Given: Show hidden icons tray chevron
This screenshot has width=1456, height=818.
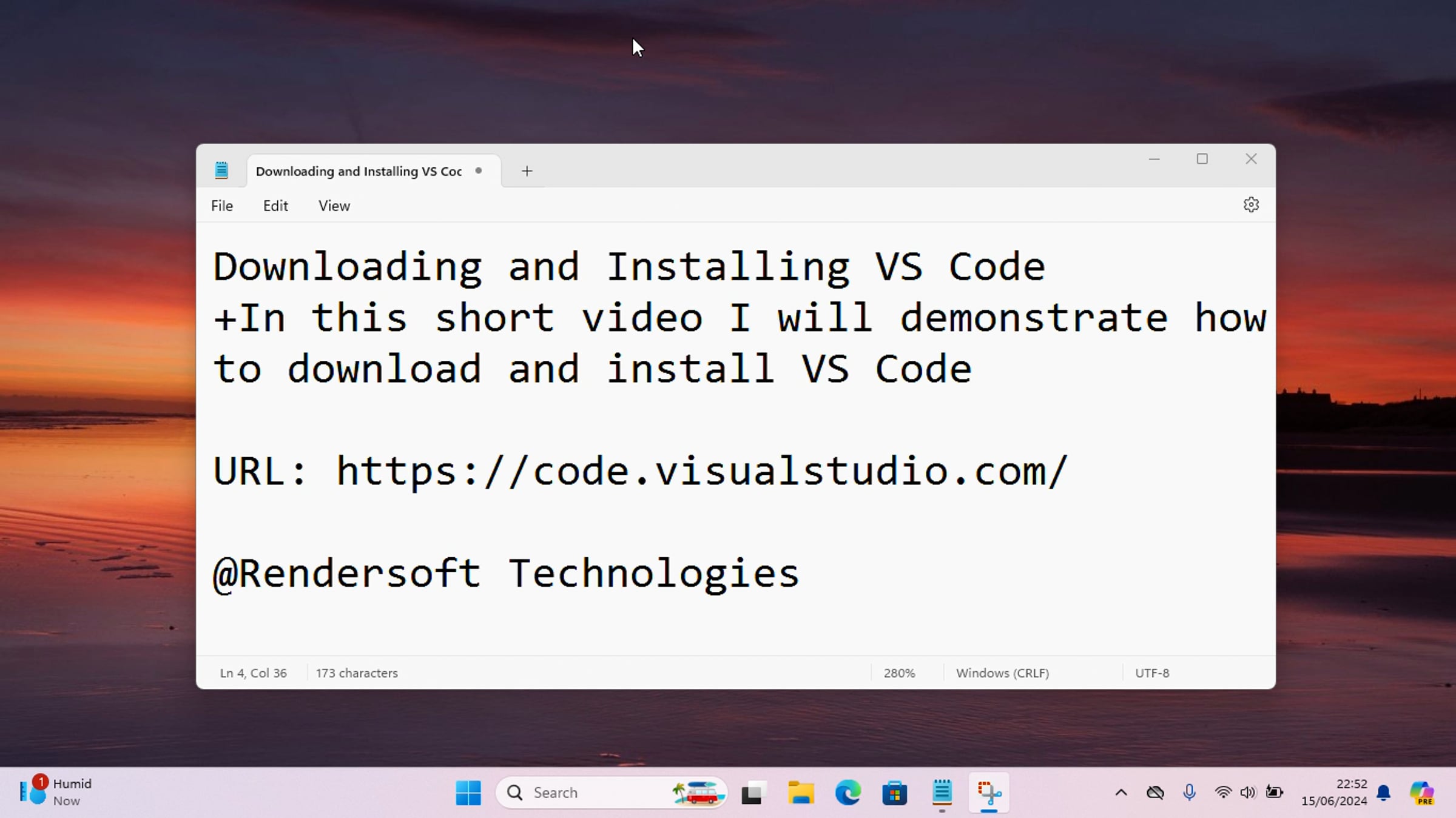Looking at the screenshot, I should pos(1121,792).
